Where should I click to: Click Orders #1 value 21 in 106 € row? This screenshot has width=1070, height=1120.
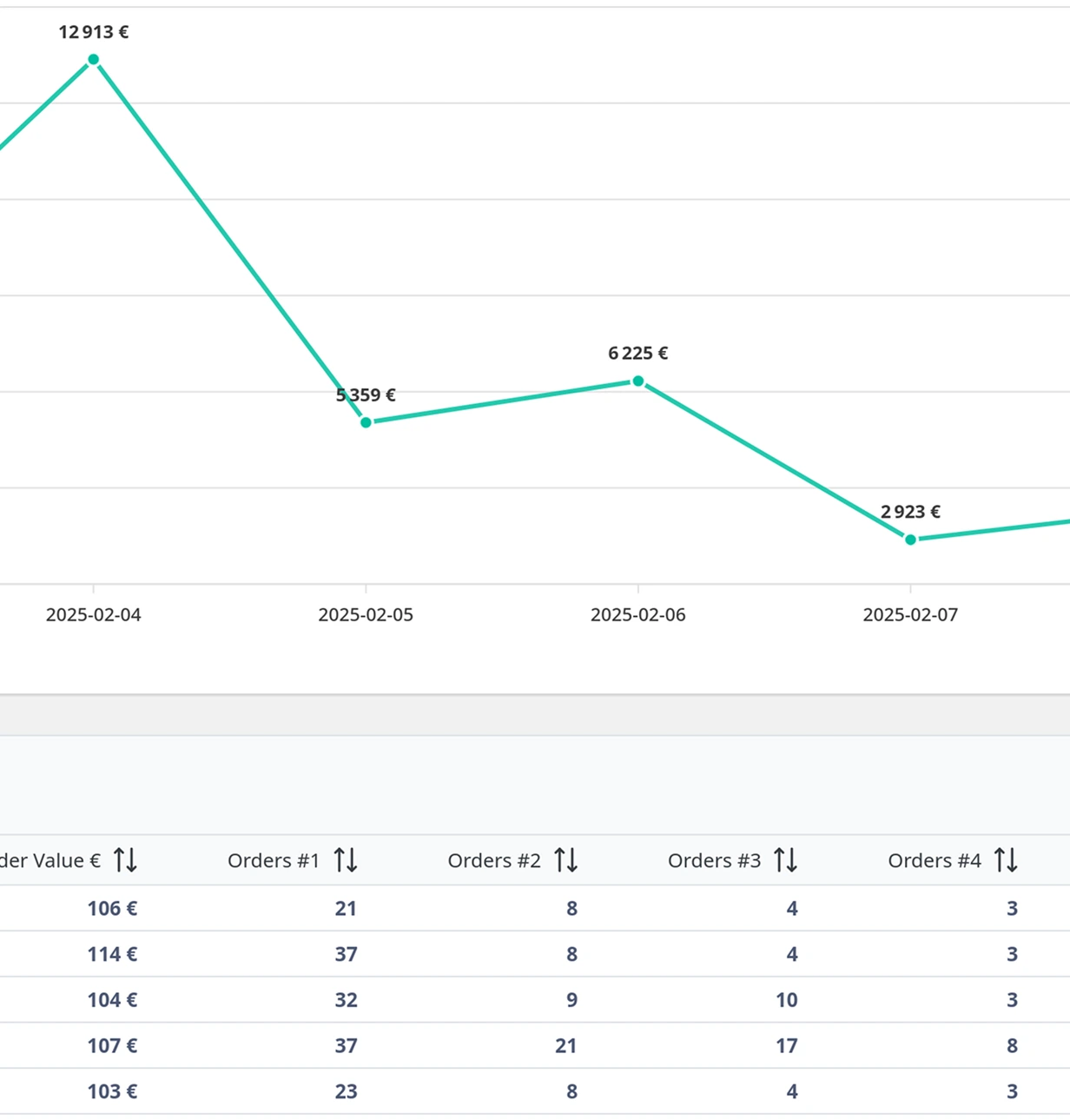346,908
